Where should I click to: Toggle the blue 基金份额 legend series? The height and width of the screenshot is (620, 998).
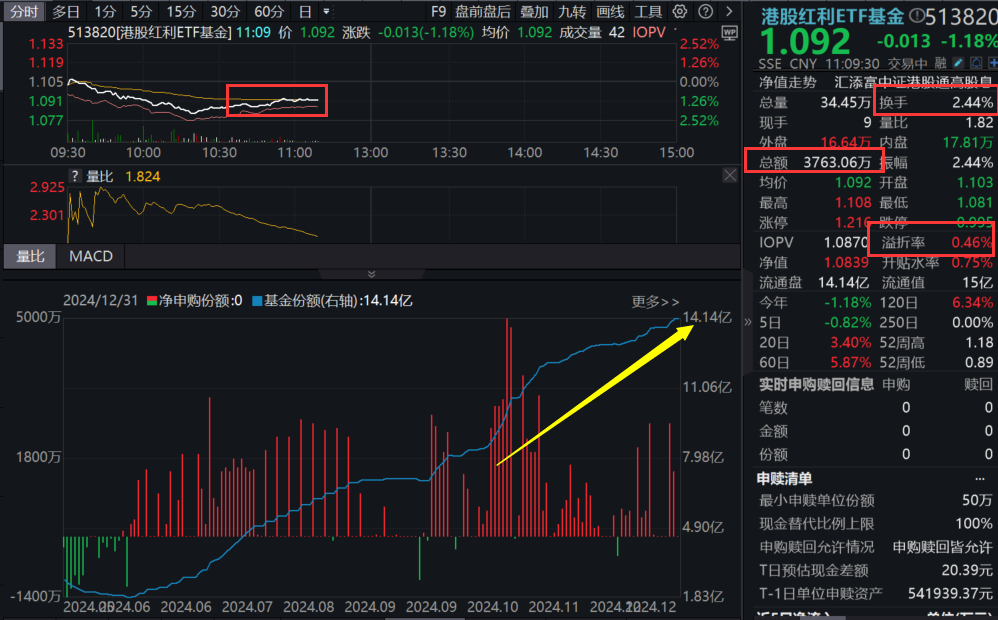pyautogui.click(x=332, y=300)
